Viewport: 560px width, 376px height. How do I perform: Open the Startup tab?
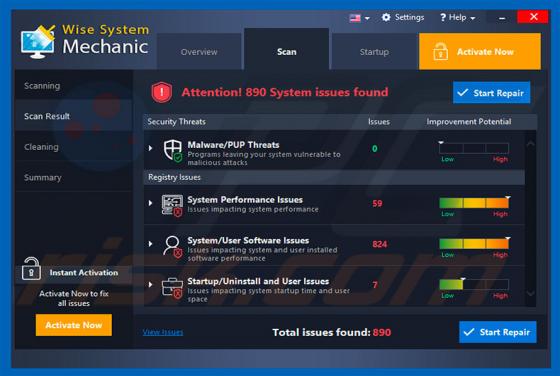click(x=374, y=52)
